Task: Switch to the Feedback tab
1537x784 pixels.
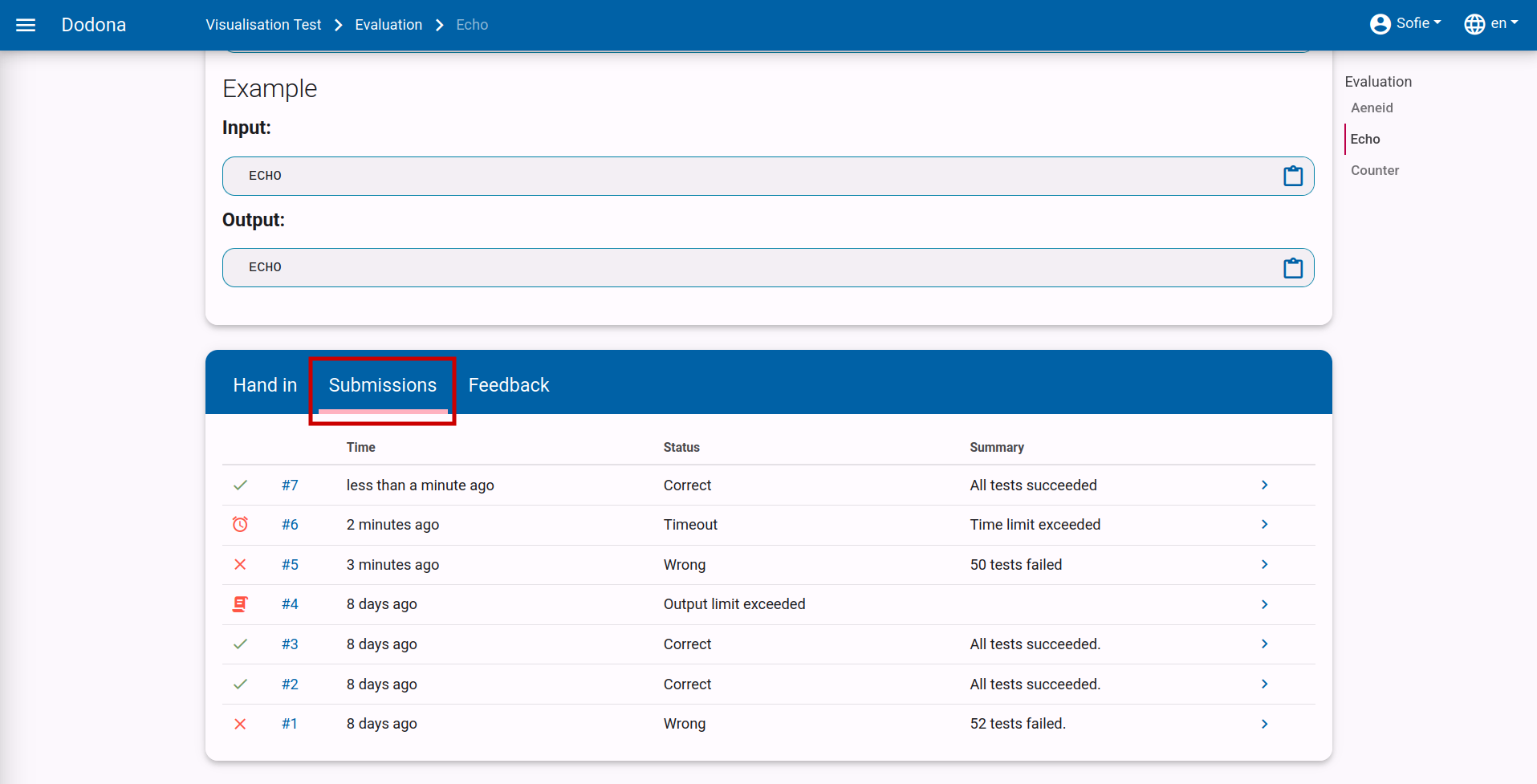Action: pos(509,385)
